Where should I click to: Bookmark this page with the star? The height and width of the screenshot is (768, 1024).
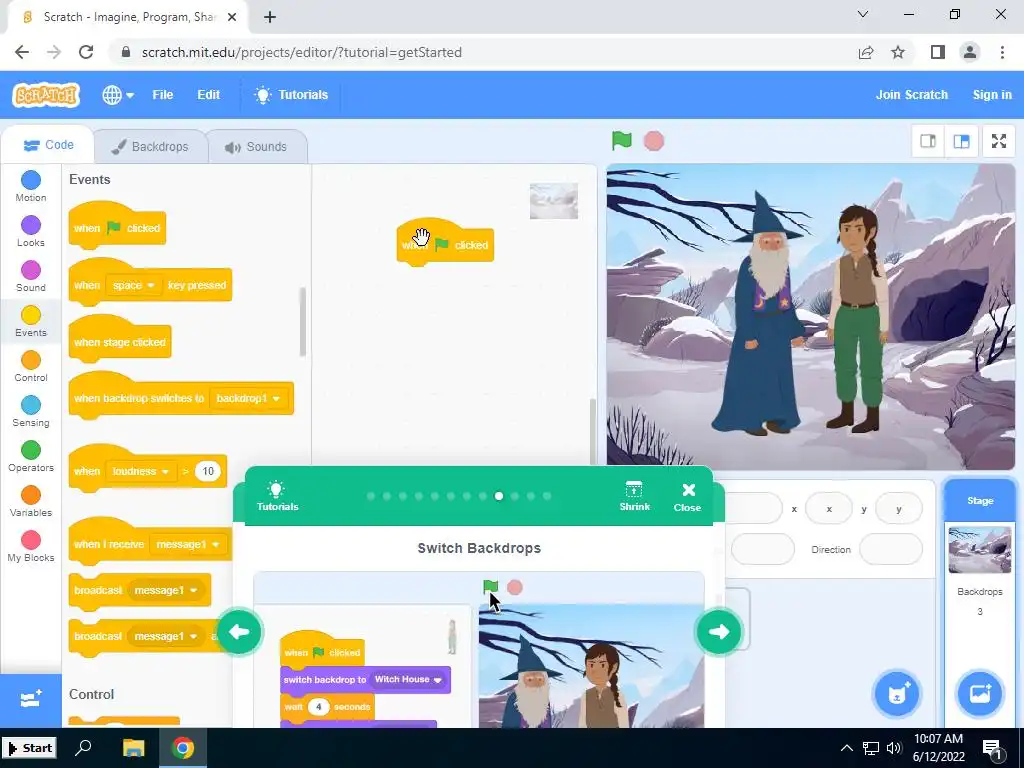point(898,52)
